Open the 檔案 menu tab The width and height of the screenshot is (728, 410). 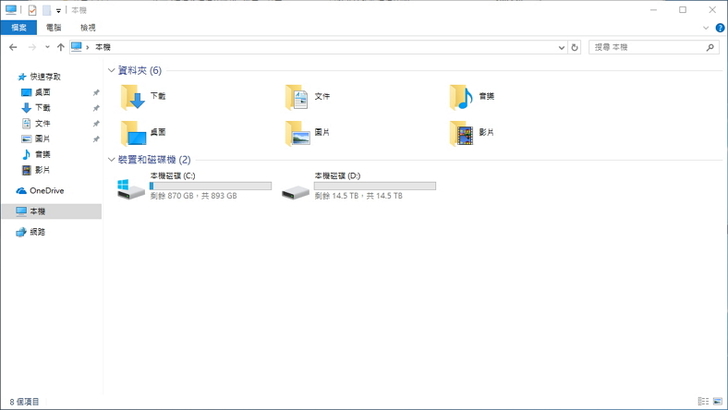tap(19, 27)
